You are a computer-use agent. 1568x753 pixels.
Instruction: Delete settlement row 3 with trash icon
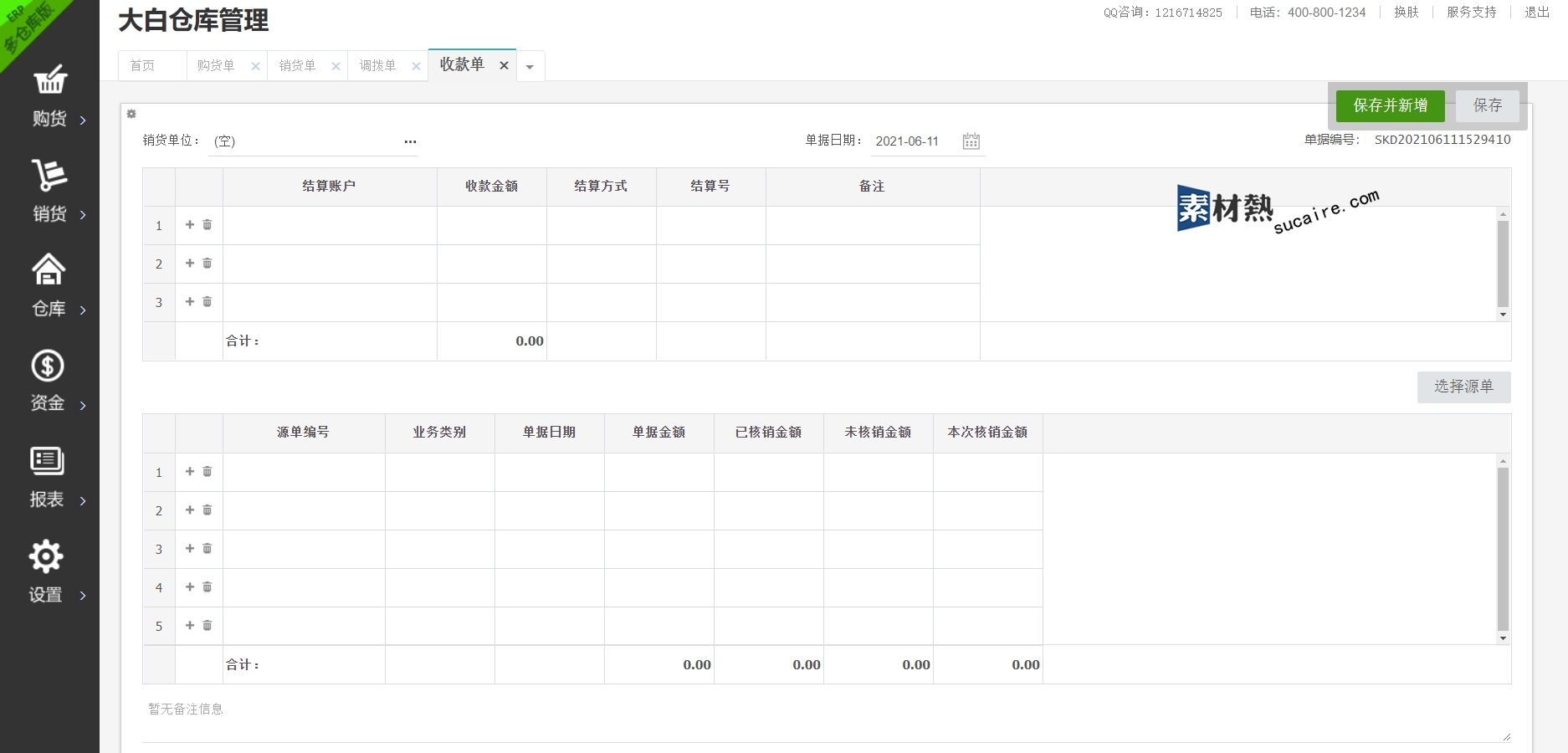208,301
